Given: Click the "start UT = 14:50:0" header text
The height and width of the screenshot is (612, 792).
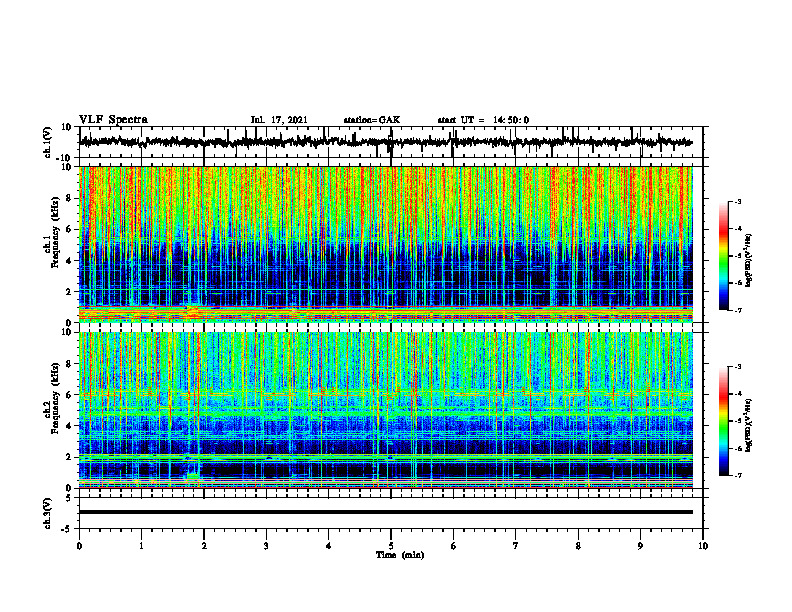Looking at the screenshot, I should [x=483, y=120].
